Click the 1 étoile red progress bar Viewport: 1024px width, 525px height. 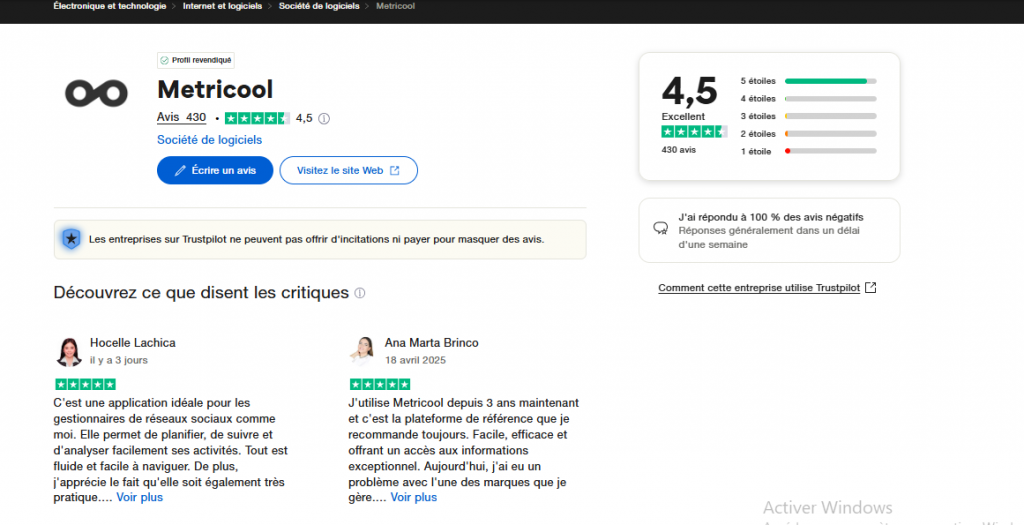(831, 151)
